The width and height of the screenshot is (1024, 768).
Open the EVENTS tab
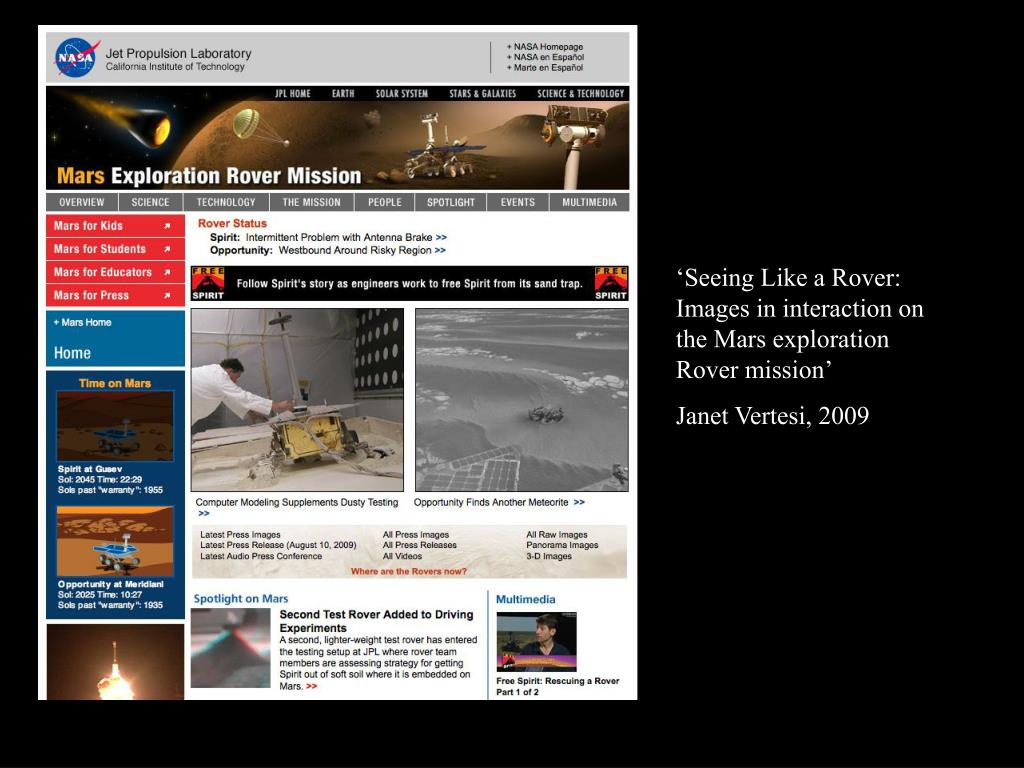pyautogui.click(x=518, y=202)
